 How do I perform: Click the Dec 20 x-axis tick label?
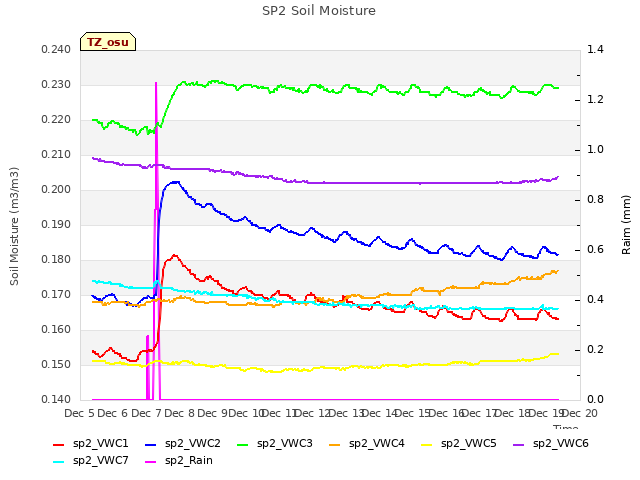pos(580,413)
